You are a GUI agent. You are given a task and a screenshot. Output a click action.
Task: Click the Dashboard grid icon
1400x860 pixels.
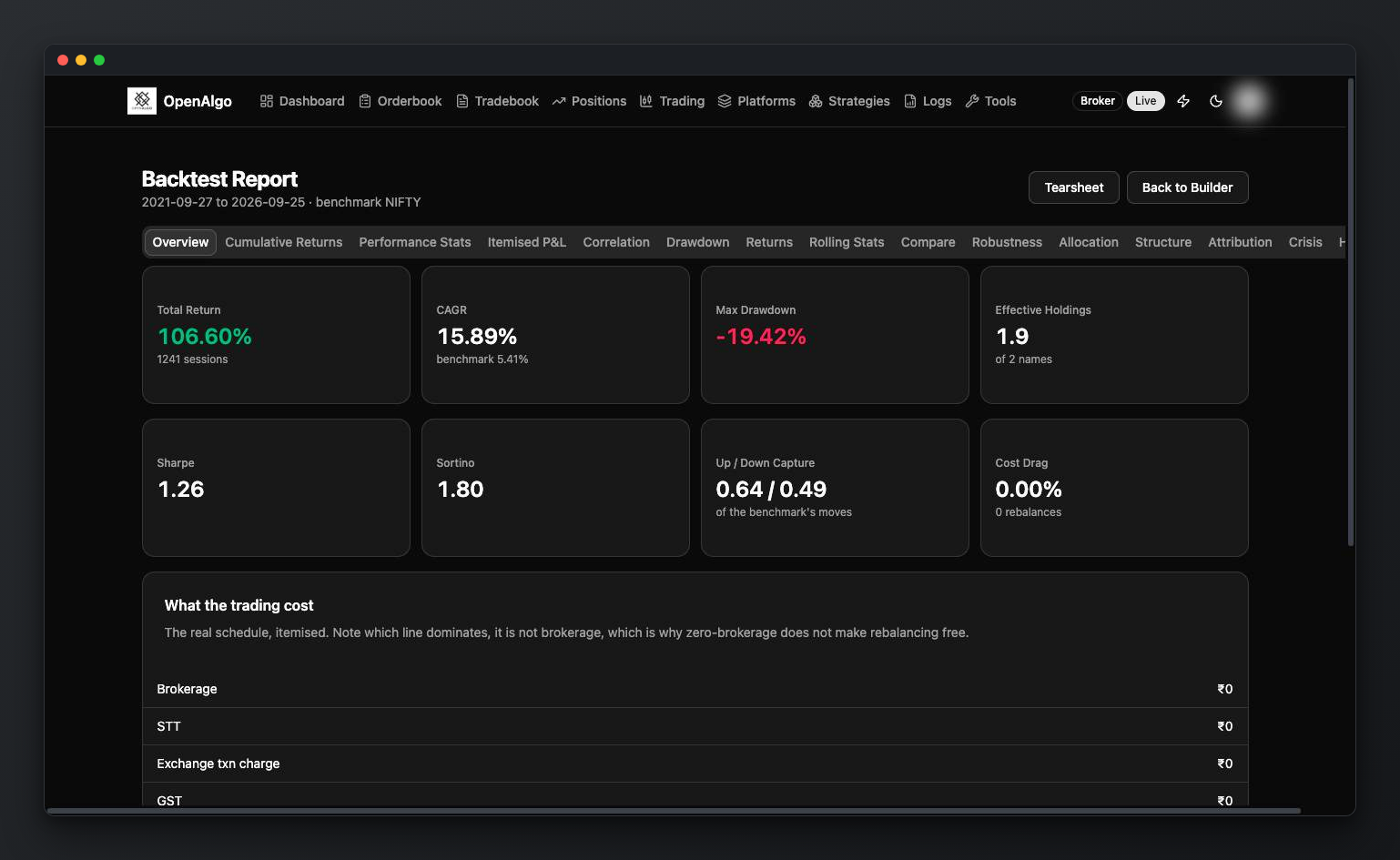coord(267,101)
